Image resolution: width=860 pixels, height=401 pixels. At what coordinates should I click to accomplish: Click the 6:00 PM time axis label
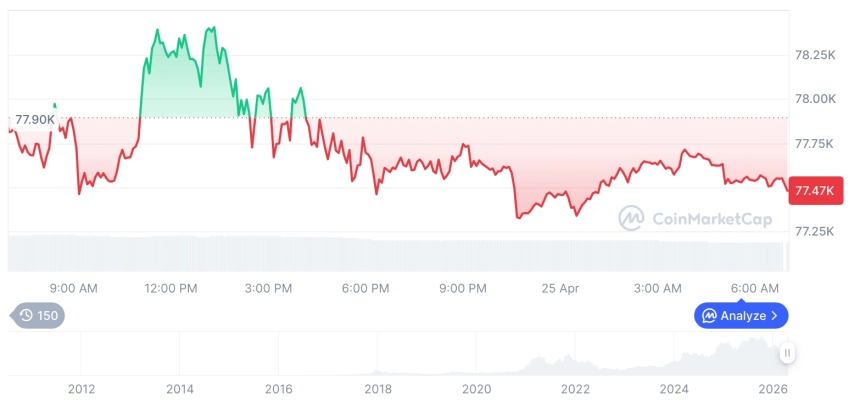tap(365, 288)
